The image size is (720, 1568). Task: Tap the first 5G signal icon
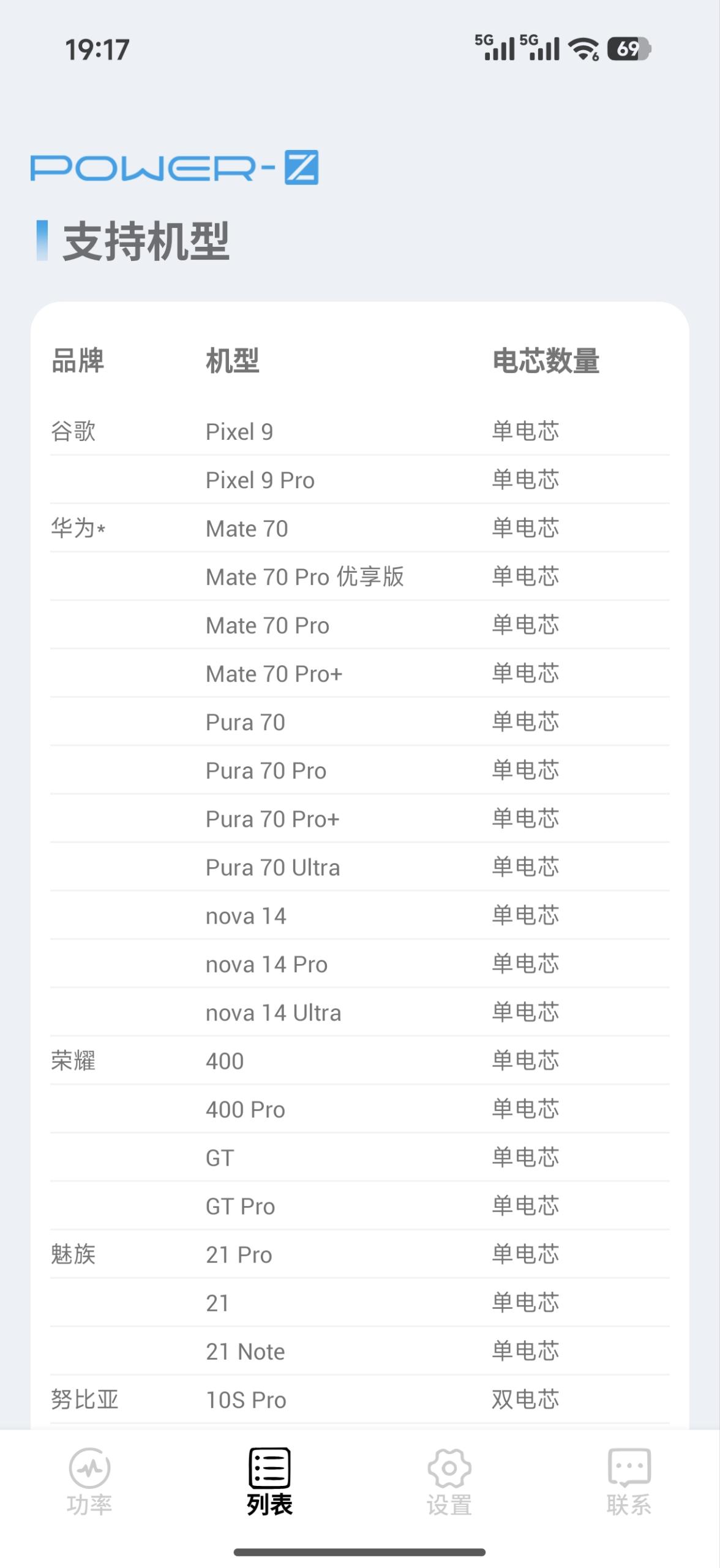coord(495,48)
